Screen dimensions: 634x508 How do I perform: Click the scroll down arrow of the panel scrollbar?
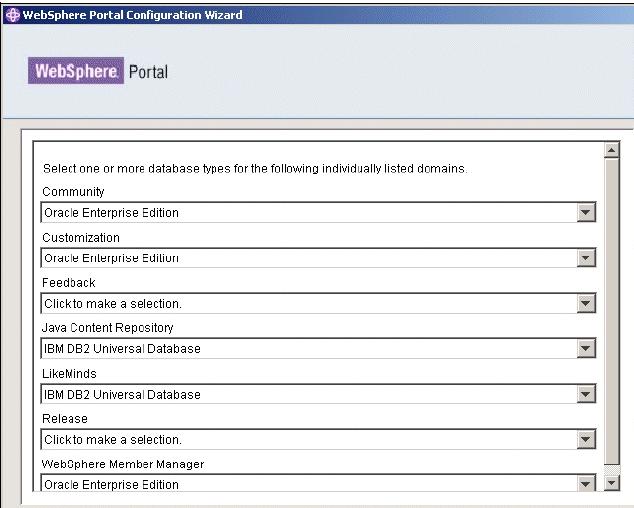coord(611,483)
